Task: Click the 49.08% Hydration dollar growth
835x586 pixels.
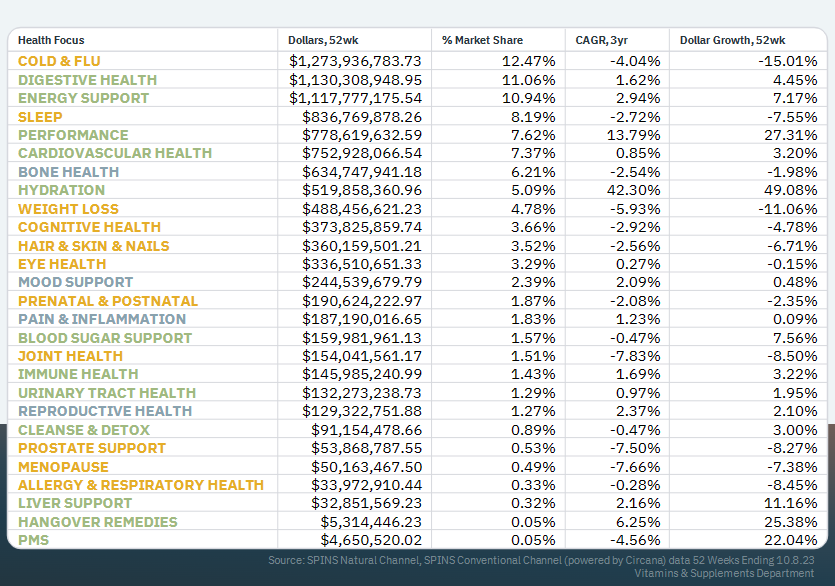Action: click(x=791, y=190)
